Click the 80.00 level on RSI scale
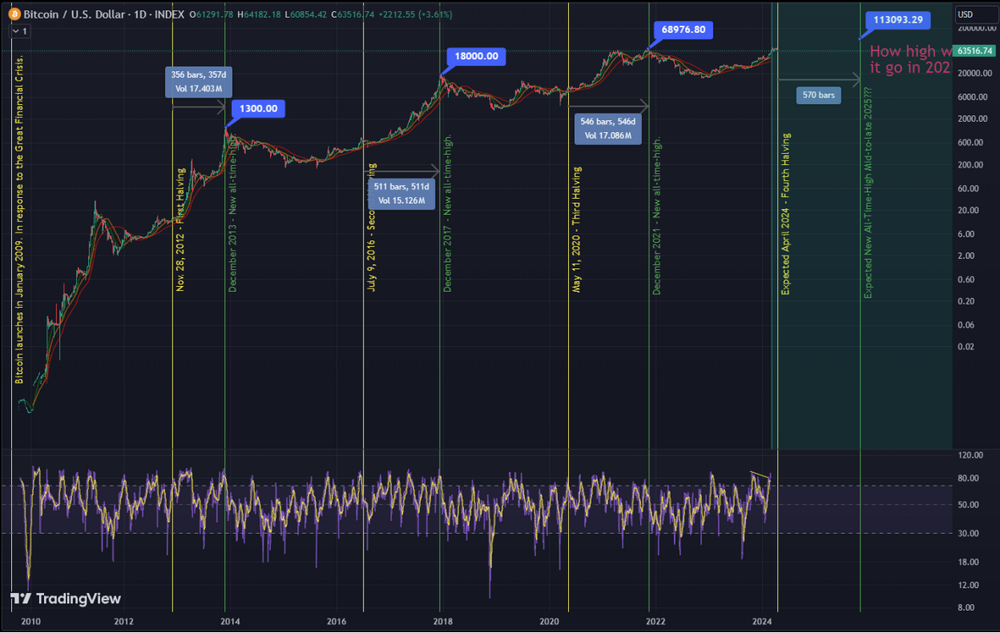The width and height of the screenshot is (1000, 633). (x=966, y=478)
